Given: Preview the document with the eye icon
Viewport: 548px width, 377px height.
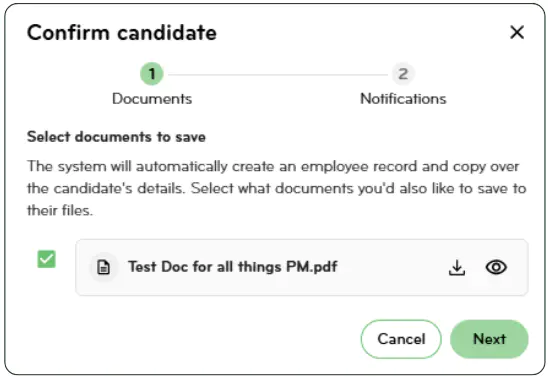Looking at the screenshot, I should (496, 268).
